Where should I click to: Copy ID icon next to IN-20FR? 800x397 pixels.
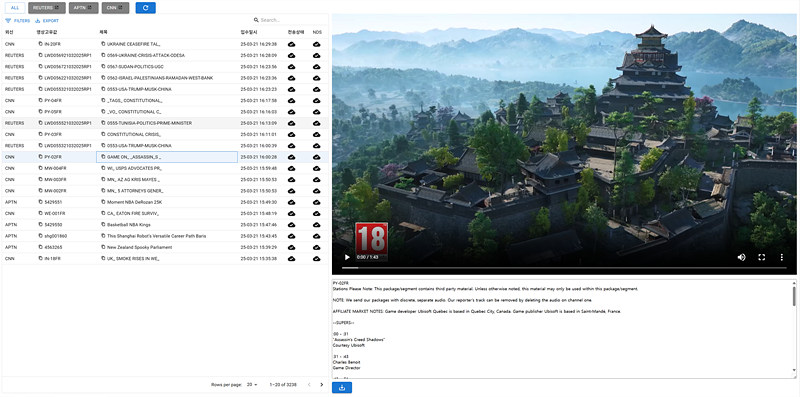point(40,44)
